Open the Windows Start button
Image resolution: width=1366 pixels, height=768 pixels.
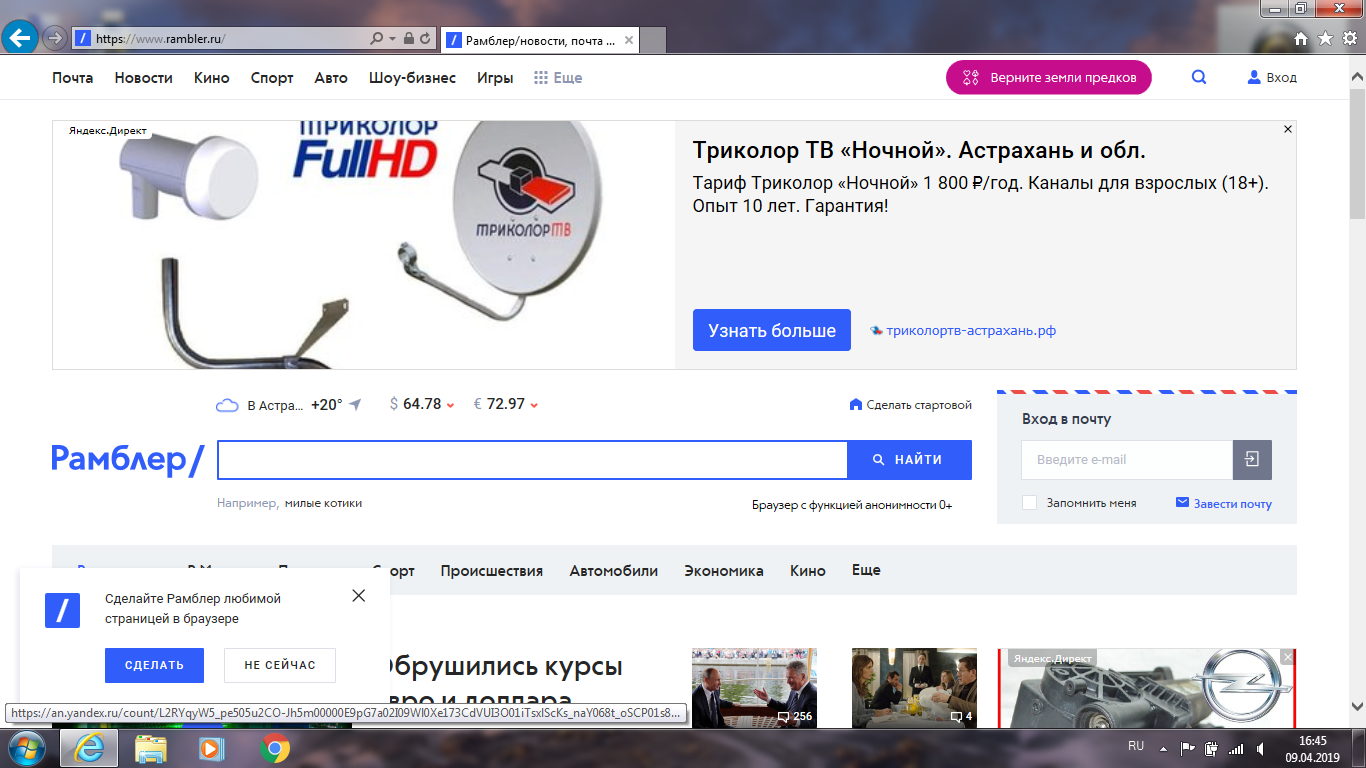(25, 748)
